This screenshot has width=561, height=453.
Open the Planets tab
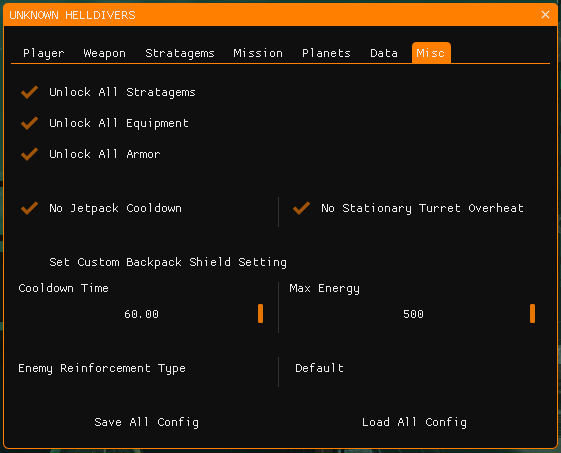tap(326, 53)
